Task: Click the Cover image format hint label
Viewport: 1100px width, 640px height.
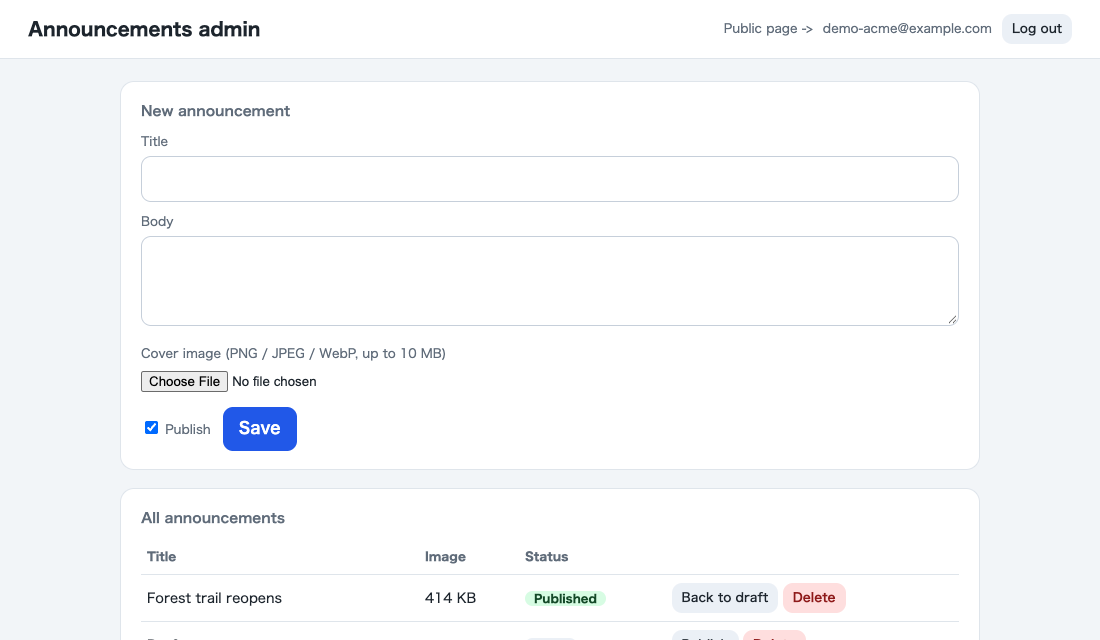Action: (x=293, y=353)
